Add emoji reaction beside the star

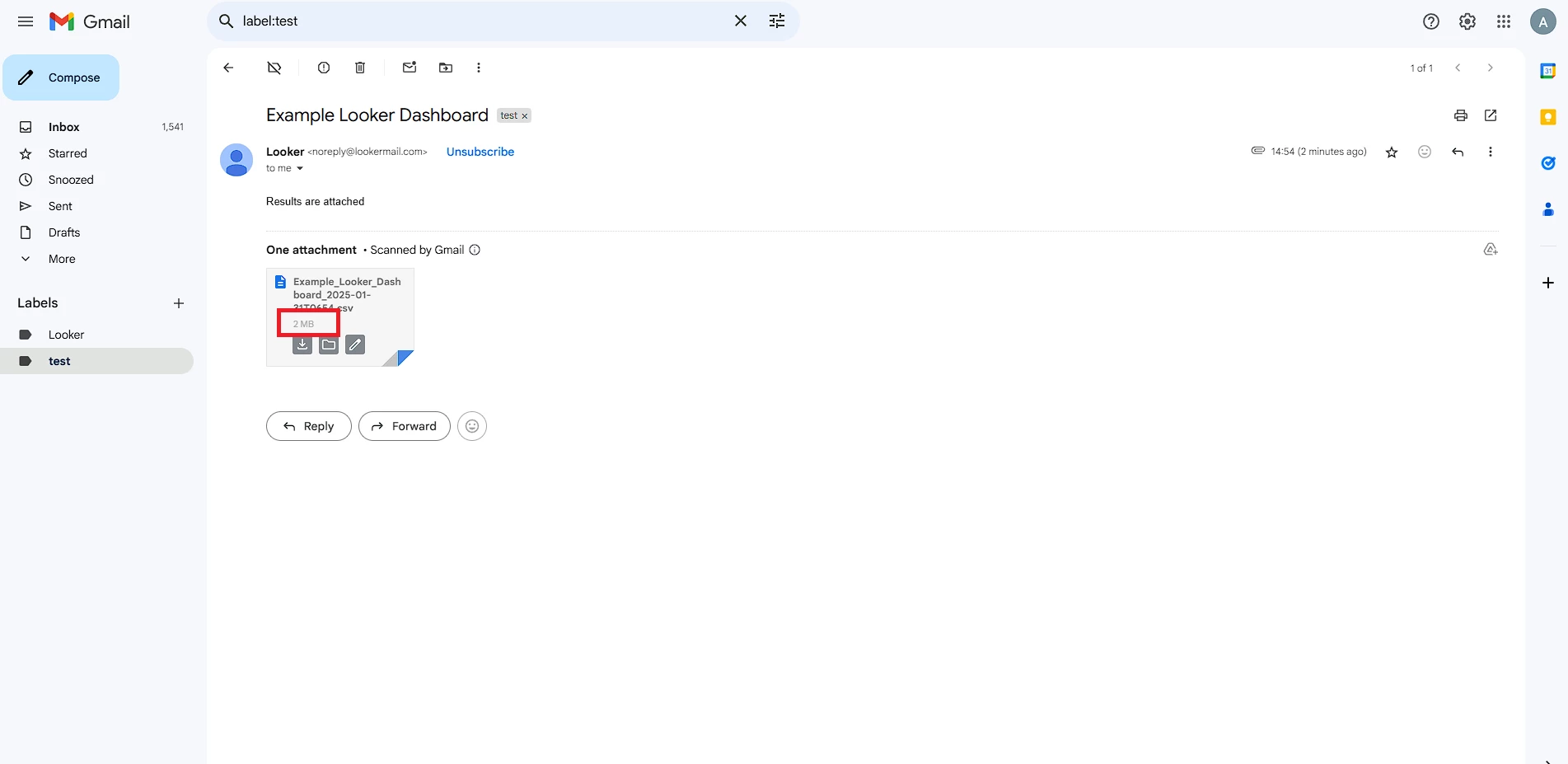click(x=1425, y=152)
